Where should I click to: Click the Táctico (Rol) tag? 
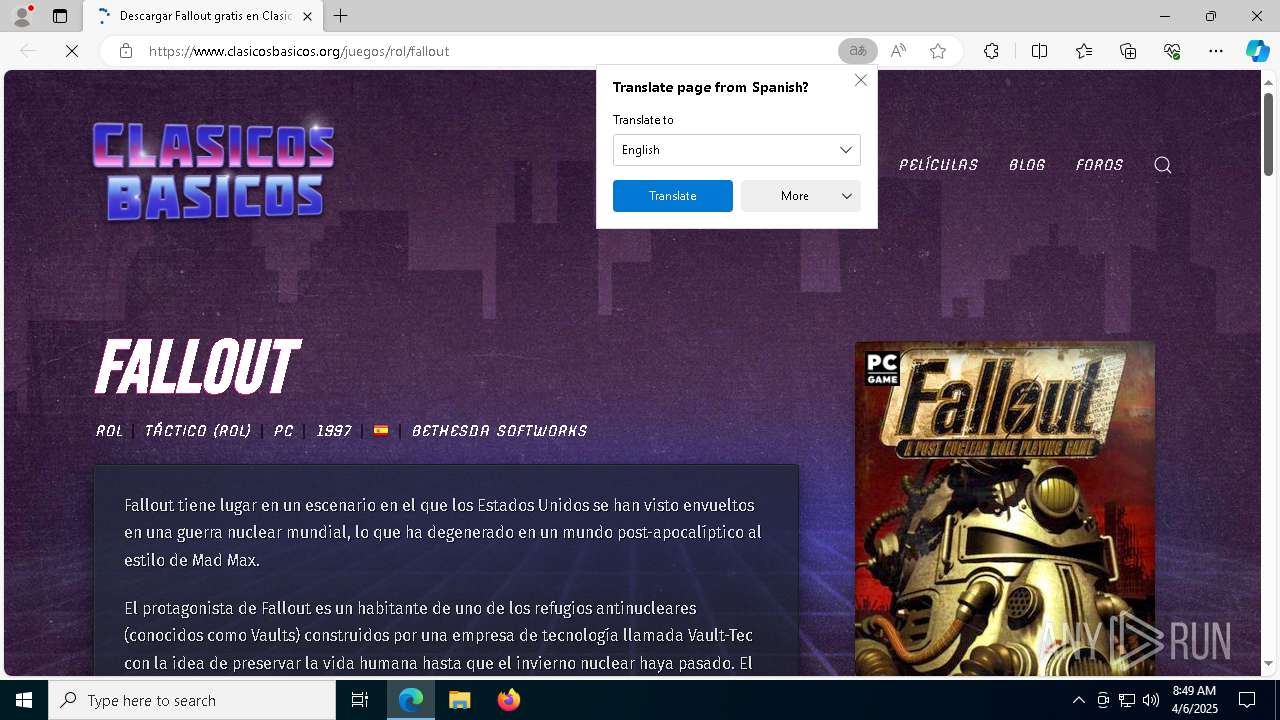tap(198, 431)
